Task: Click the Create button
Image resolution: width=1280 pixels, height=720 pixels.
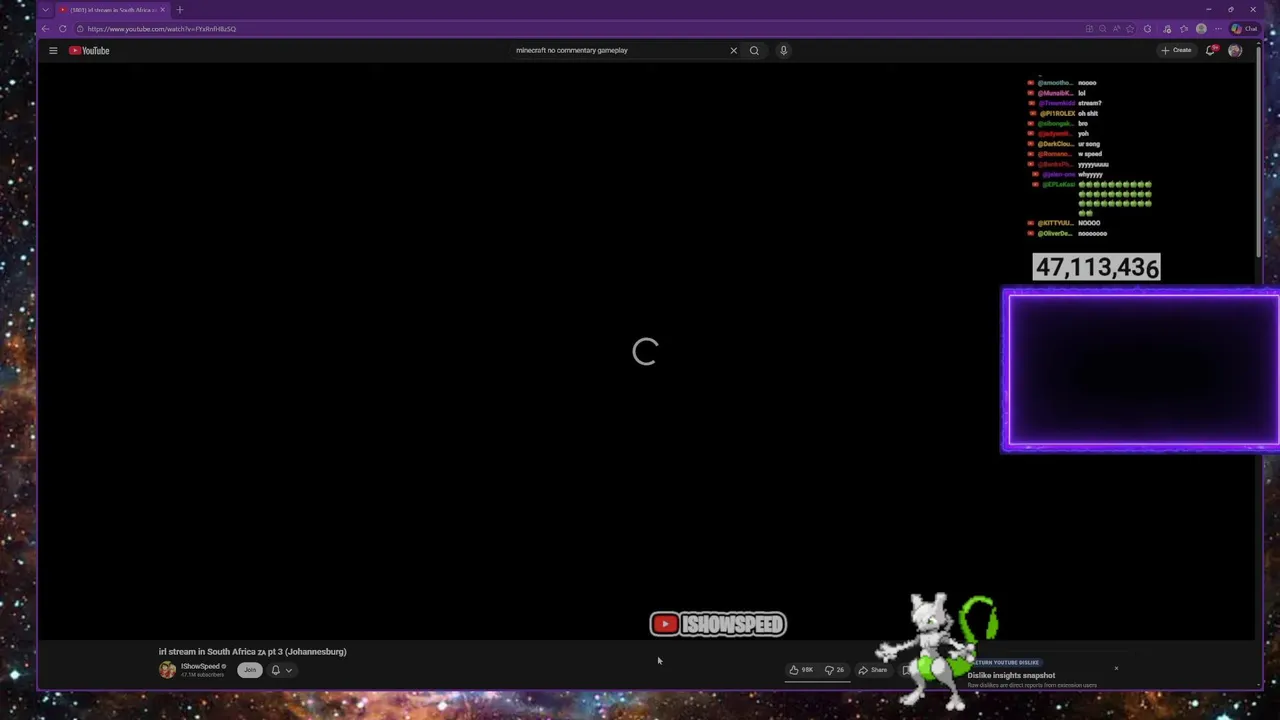Action: click(x=1176, y=50)
